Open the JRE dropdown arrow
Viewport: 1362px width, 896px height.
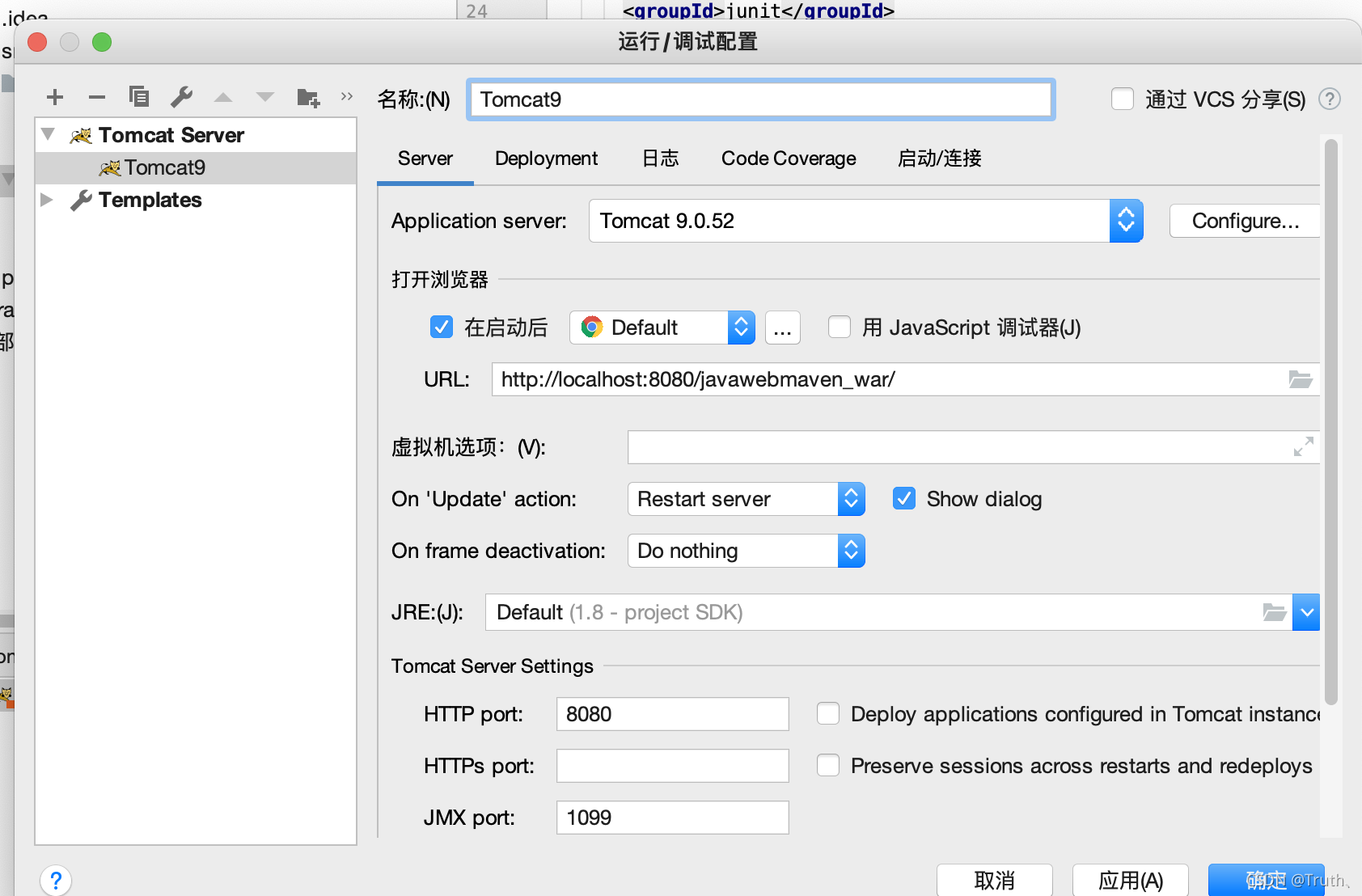[x=1306, y=612]
